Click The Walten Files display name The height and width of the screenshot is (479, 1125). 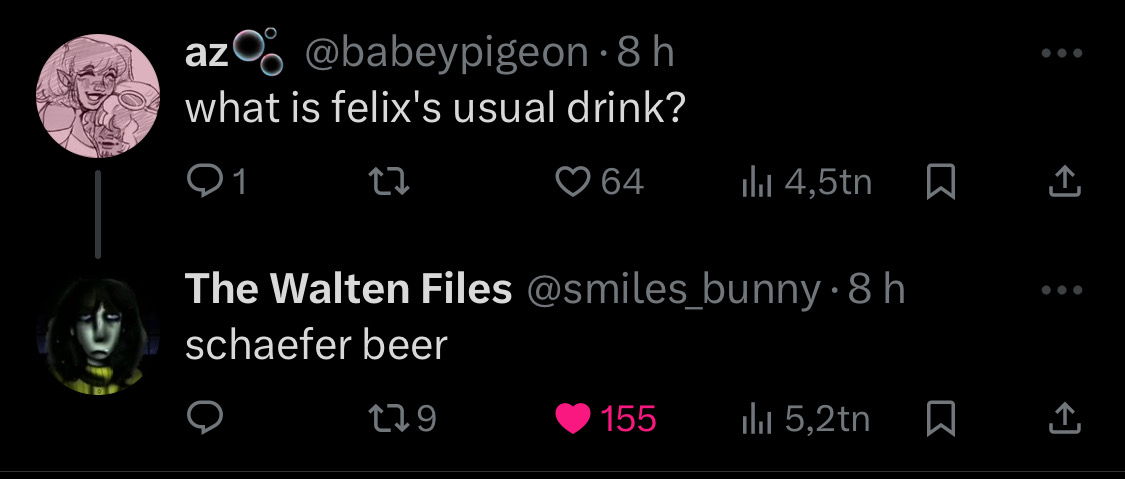pos(348,290)
